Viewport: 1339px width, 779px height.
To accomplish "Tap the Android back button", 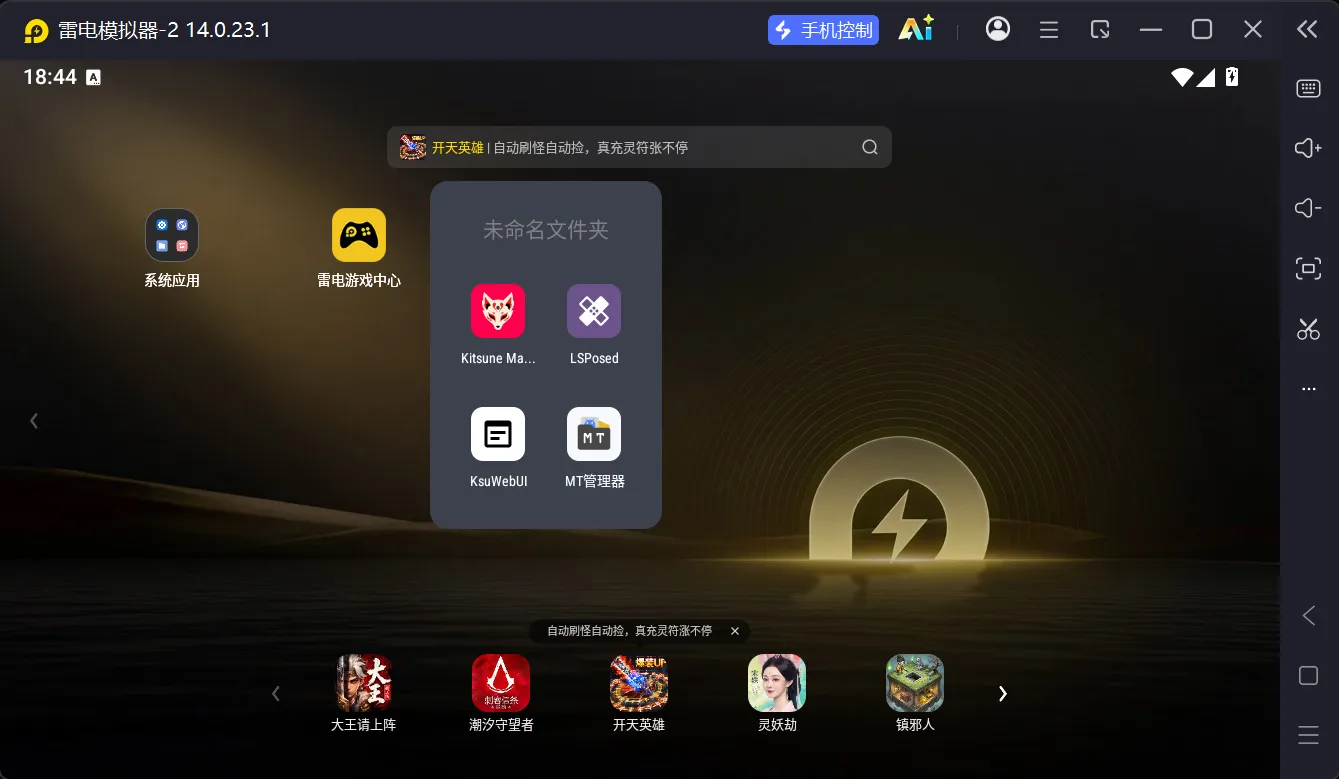I will [x=1308, y=616].
